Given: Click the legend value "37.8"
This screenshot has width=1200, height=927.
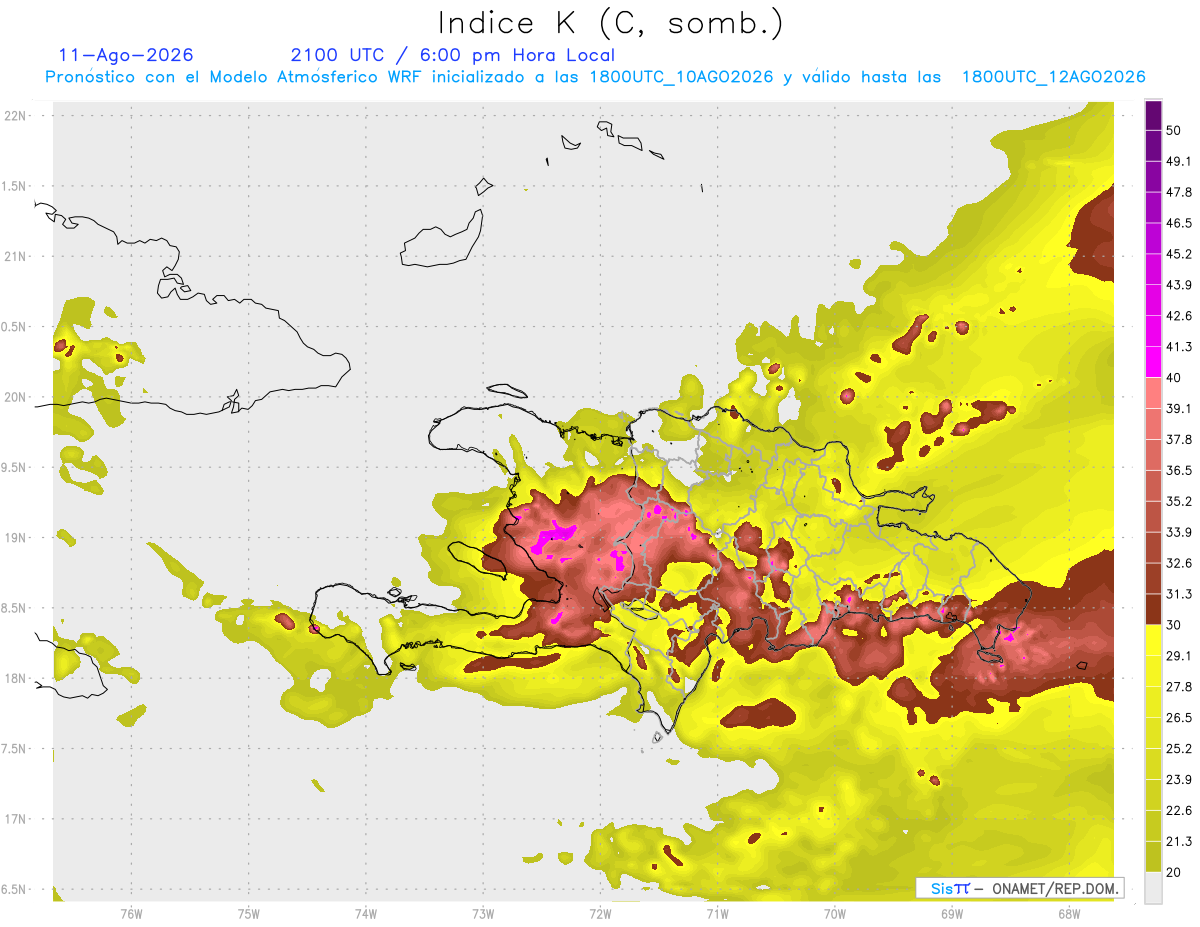Looking at the screenshot, I should click(1179, 440).
